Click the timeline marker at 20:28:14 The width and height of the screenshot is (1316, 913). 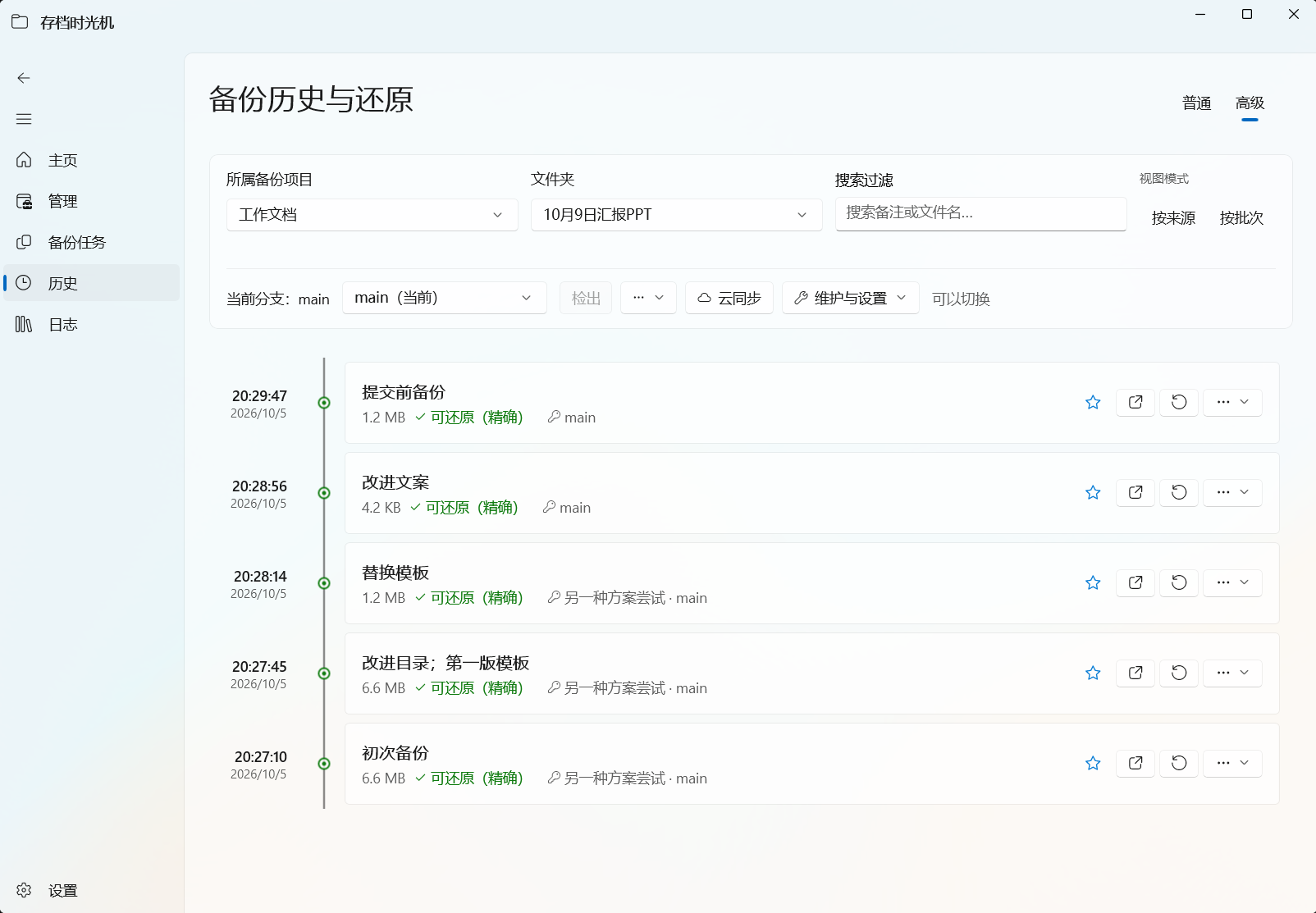(324, 583)
